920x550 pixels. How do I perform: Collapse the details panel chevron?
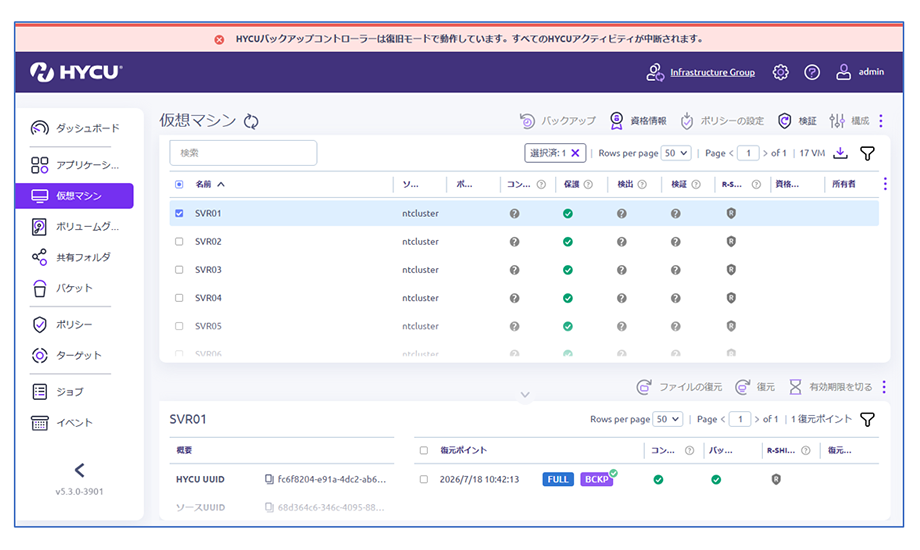pyautogui.click(x=525, y=394)
